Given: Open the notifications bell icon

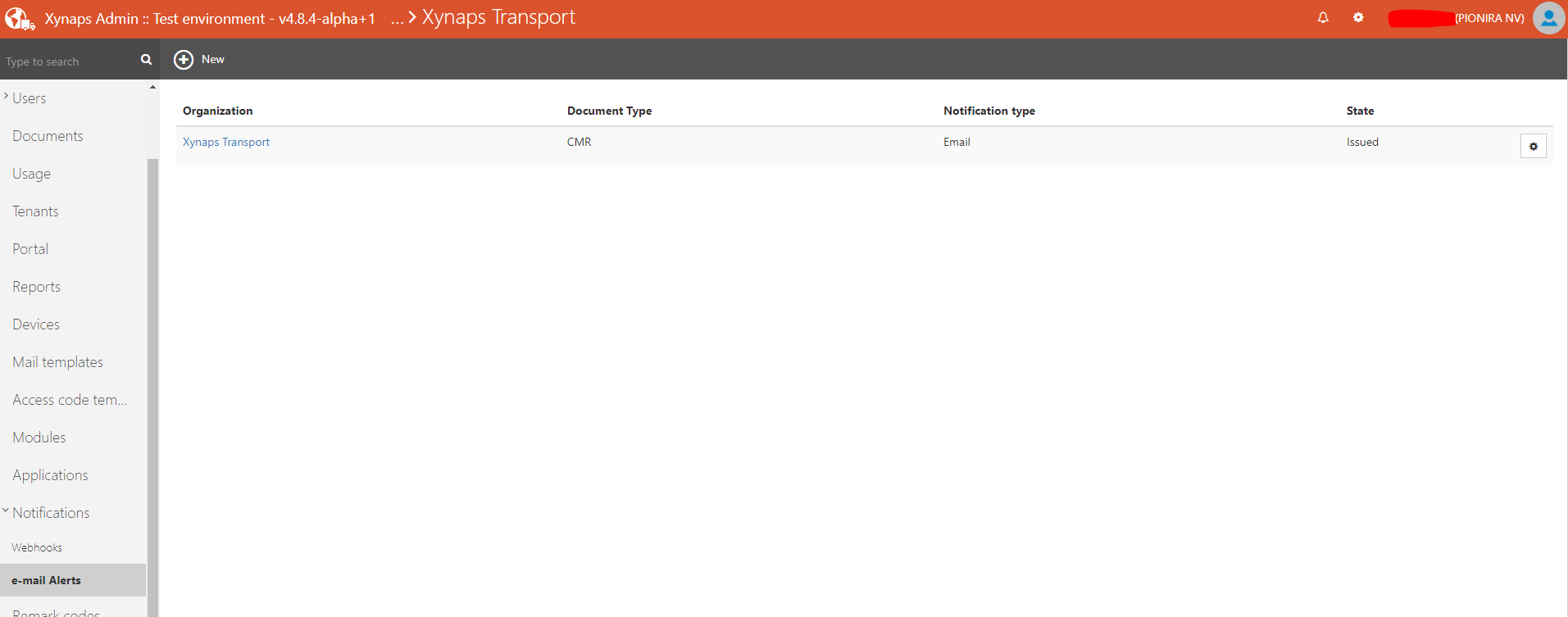Looking at the screenshot, I should [x=1323, y=18].
